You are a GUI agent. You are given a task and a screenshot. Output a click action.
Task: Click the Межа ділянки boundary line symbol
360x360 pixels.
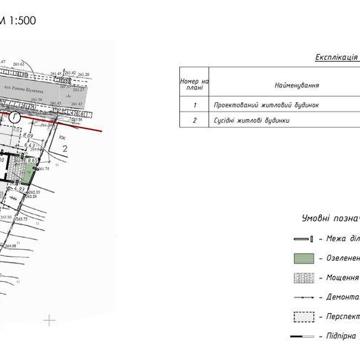click(x=303, y=239)
